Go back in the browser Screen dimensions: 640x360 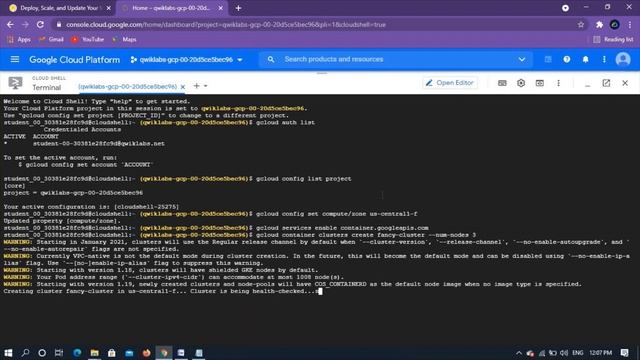[x=10, y=24]
